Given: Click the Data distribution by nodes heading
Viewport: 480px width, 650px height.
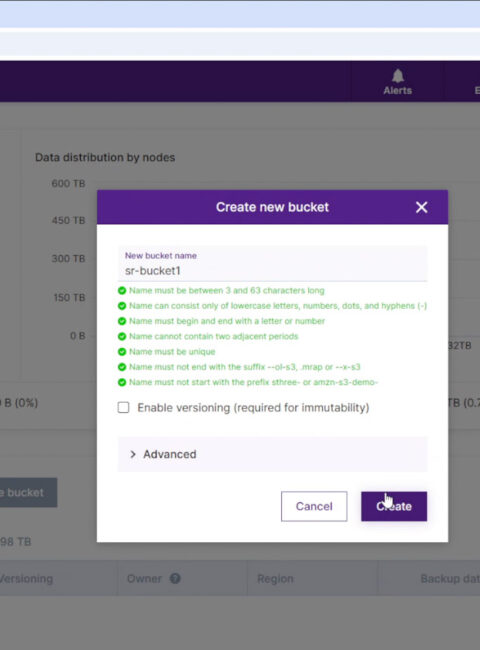Looking at the screenshot, I should pyautogui.click(x=105, y=158).
